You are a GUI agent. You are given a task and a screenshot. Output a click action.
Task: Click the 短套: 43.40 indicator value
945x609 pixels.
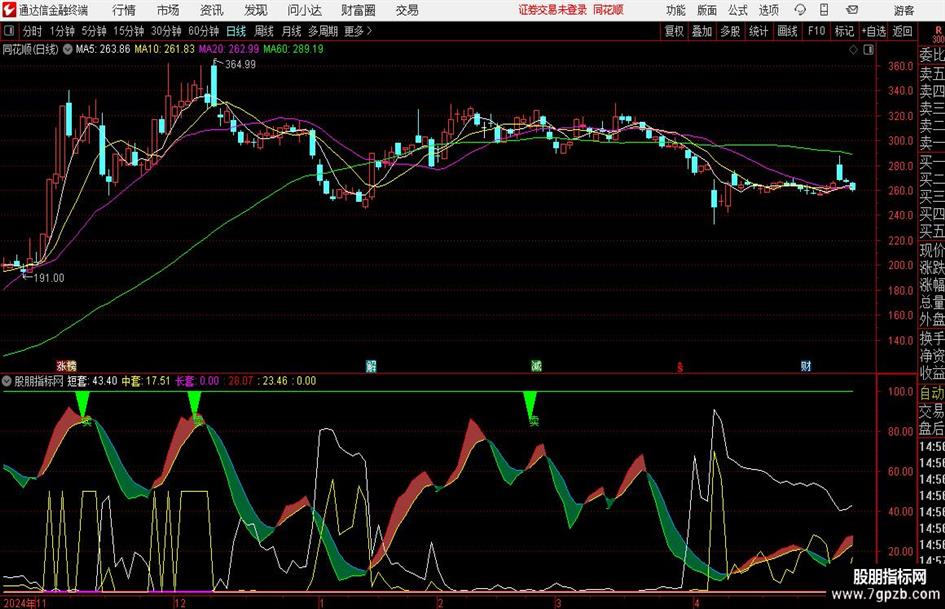92,381
